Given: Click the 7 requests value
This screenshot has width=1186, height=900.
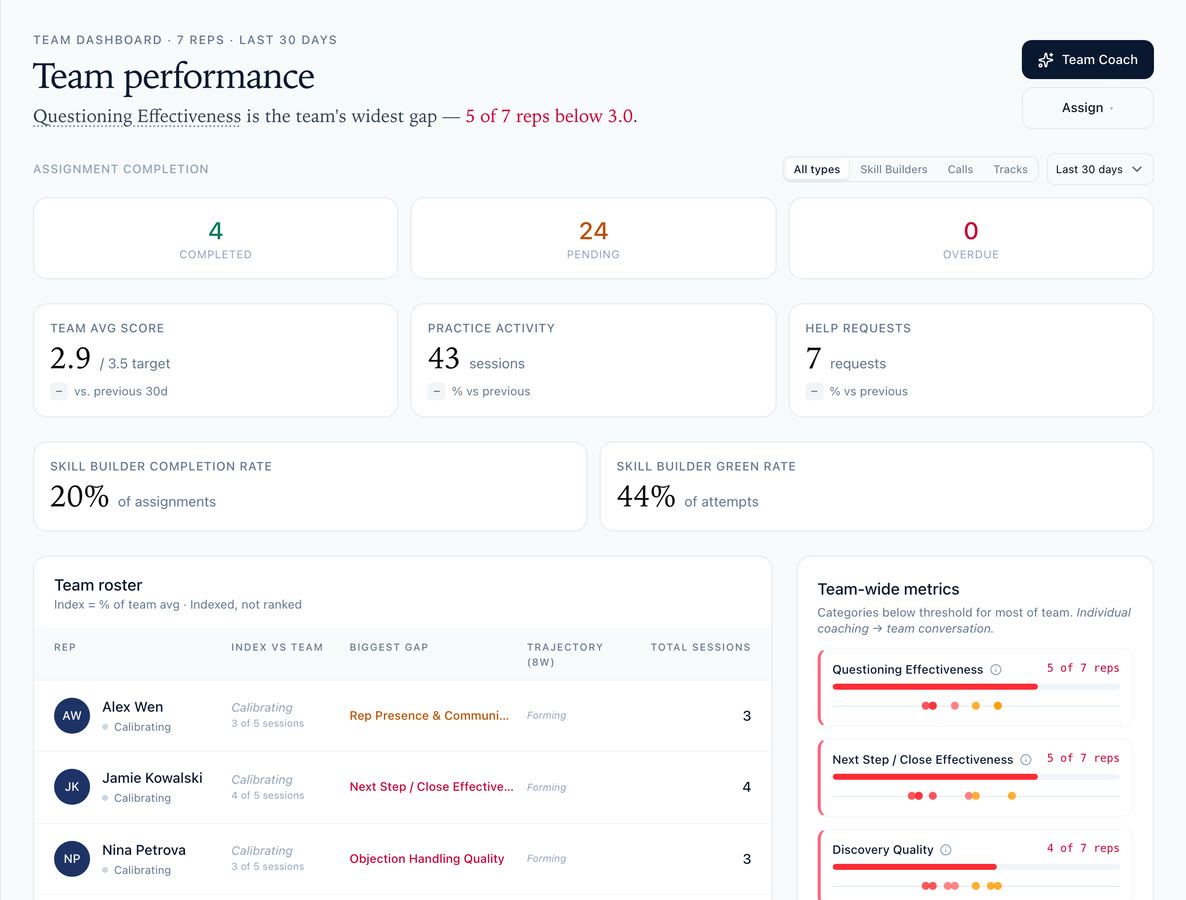Looking at the screenshot, I should click(813, 358).
